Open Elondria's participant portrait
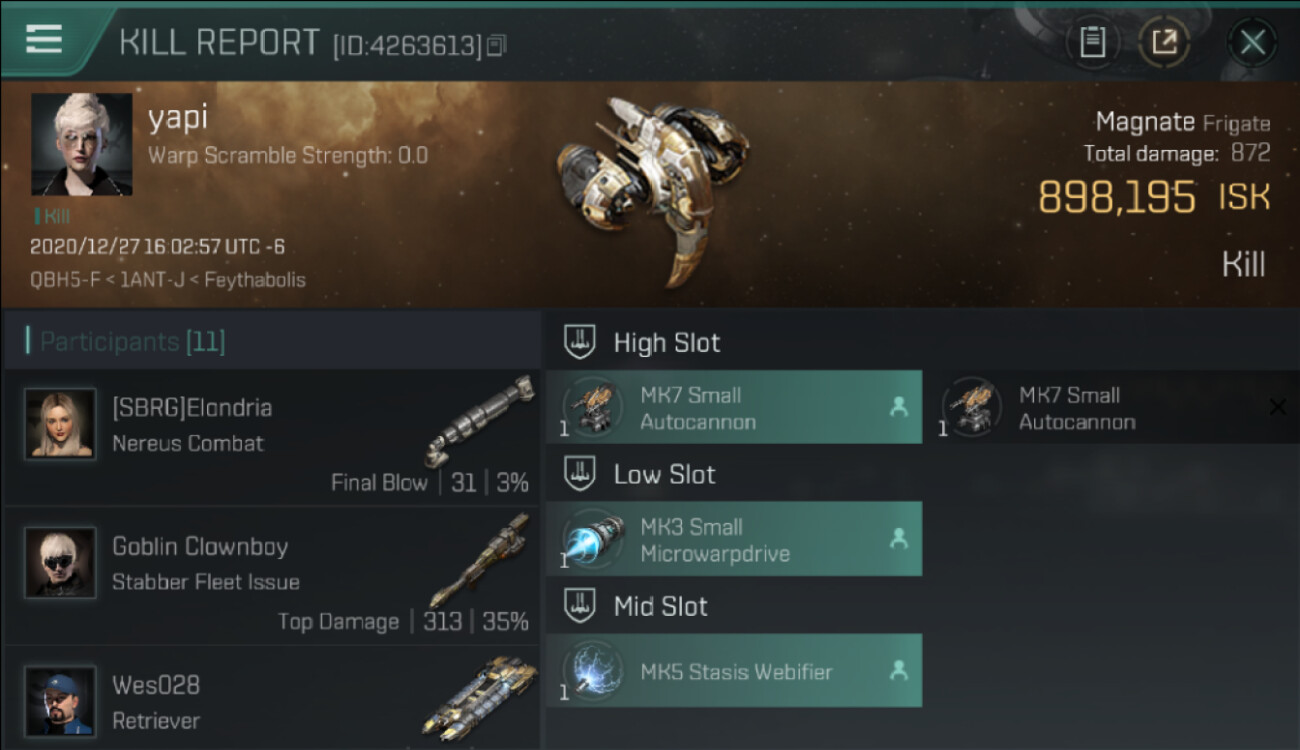Viewport: 1300px width, 750px height. click(x=61, y=424)
